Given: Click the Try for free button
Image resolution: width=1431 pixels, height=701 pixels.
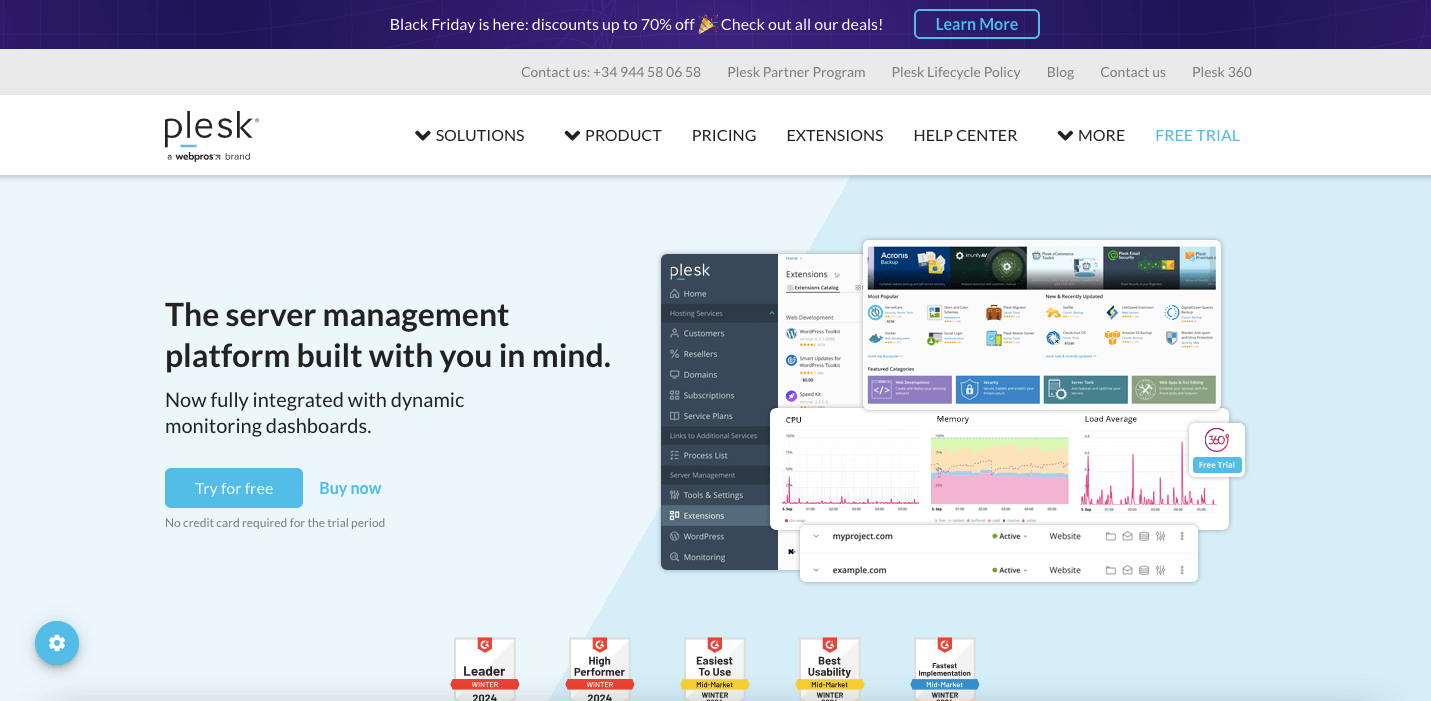Looking at the screenshot, I should [x=234, y=488].
